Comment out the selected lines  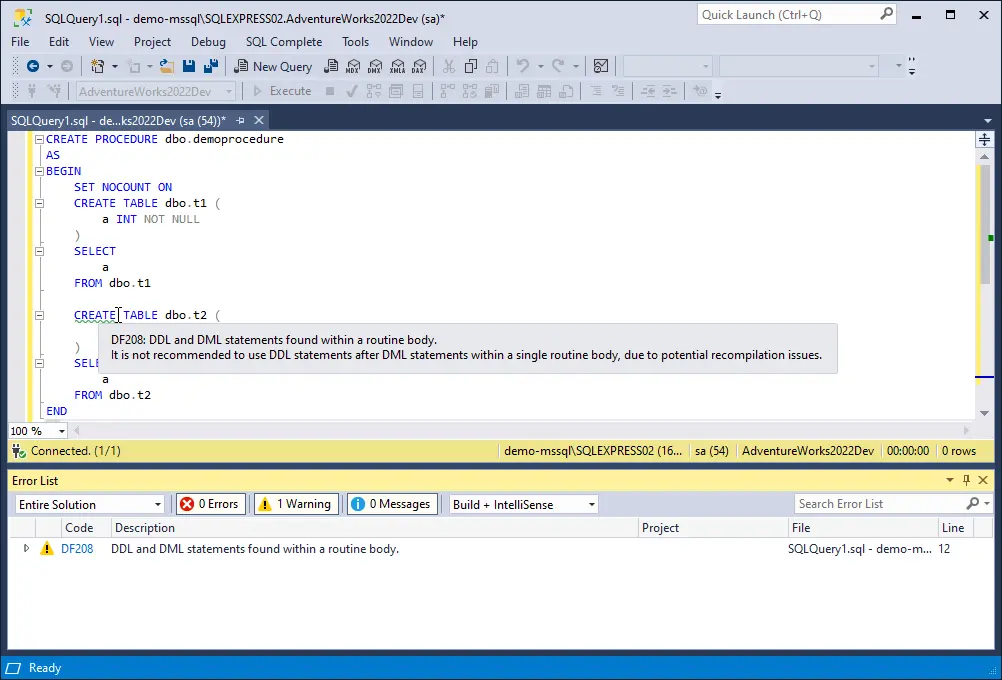point(595,91)
